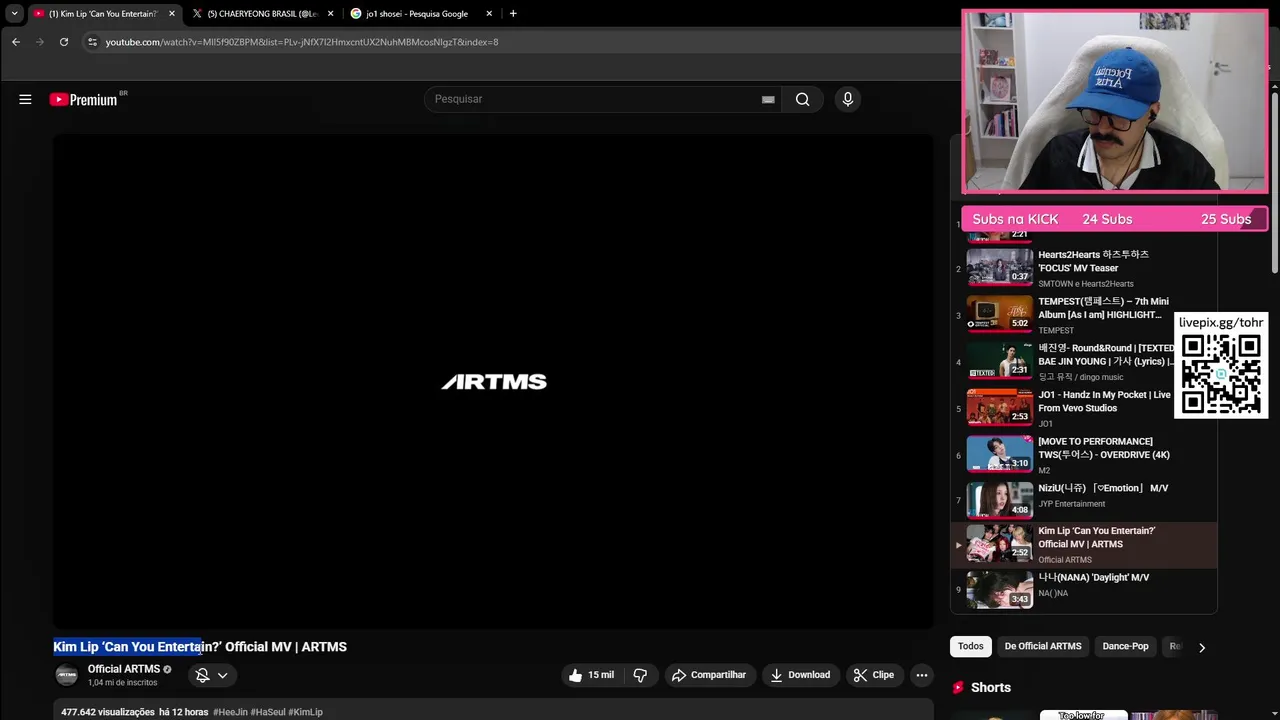Create a clip with Clipe button
Screen dimensions: 1280x720
(873, 675)
